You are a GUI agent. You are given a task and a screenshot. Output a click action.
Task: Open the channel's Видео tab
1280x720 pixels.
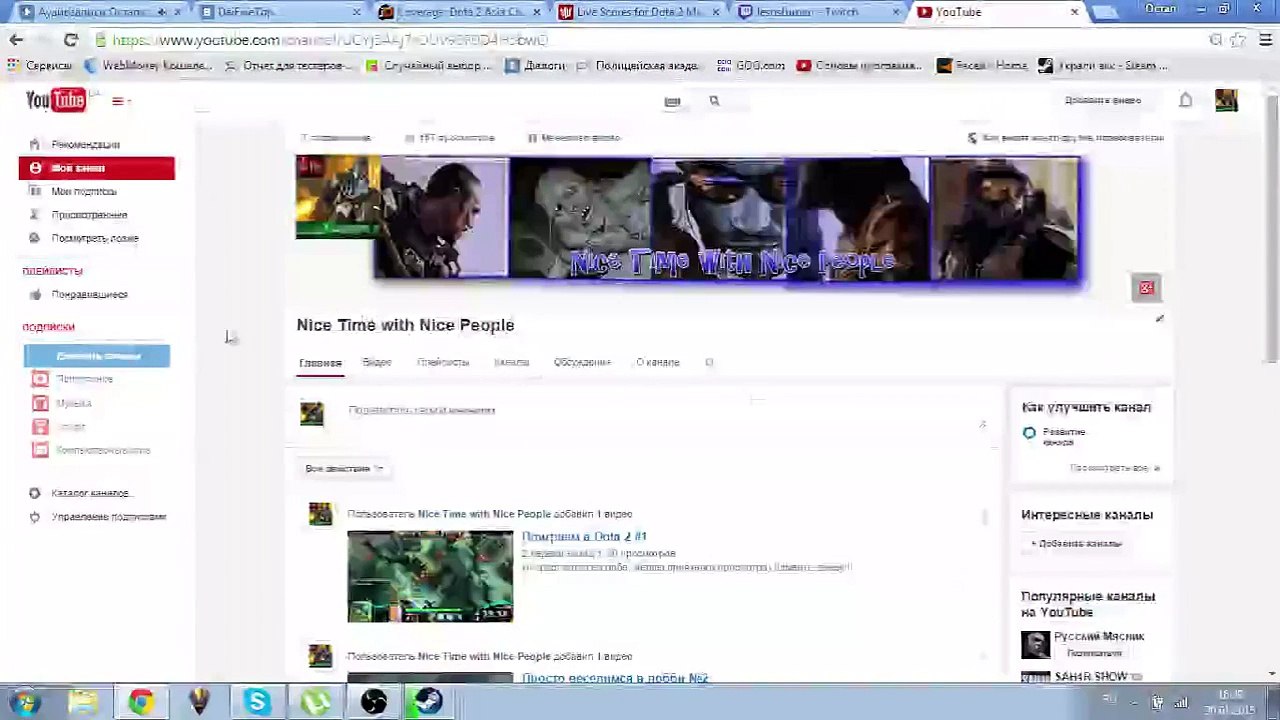tap(377, 362)
